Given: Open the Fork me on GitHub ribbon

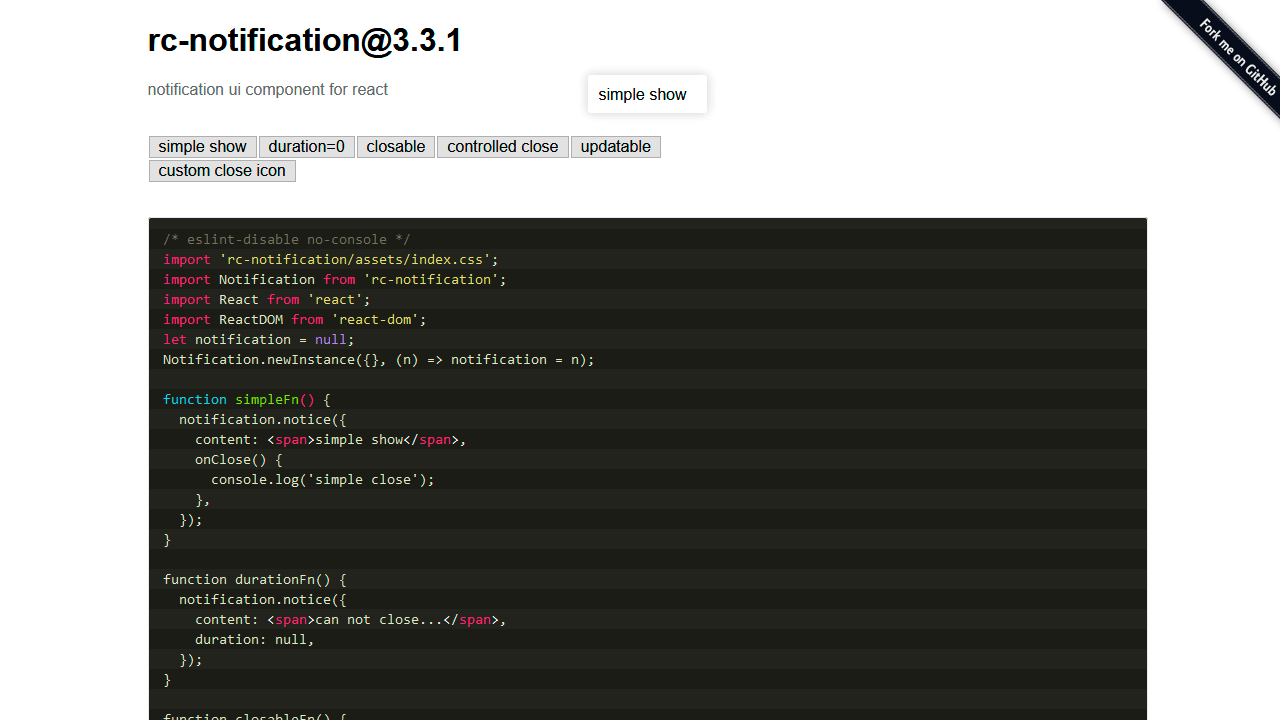Looking at the screenshot, I should pos(1236,56).
